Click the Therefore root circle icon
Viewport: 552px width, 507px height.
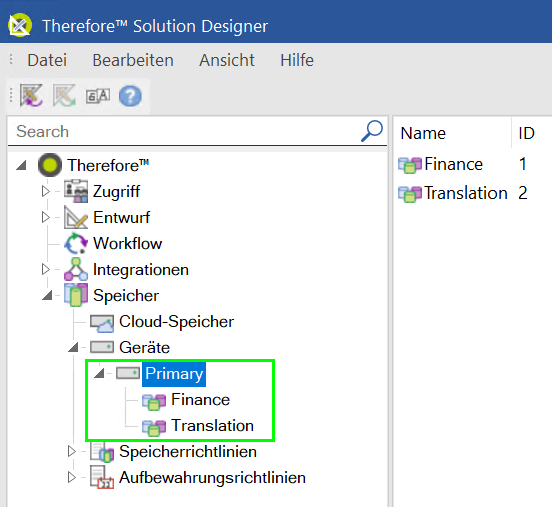pyautogui.click(x=50, y=165)
